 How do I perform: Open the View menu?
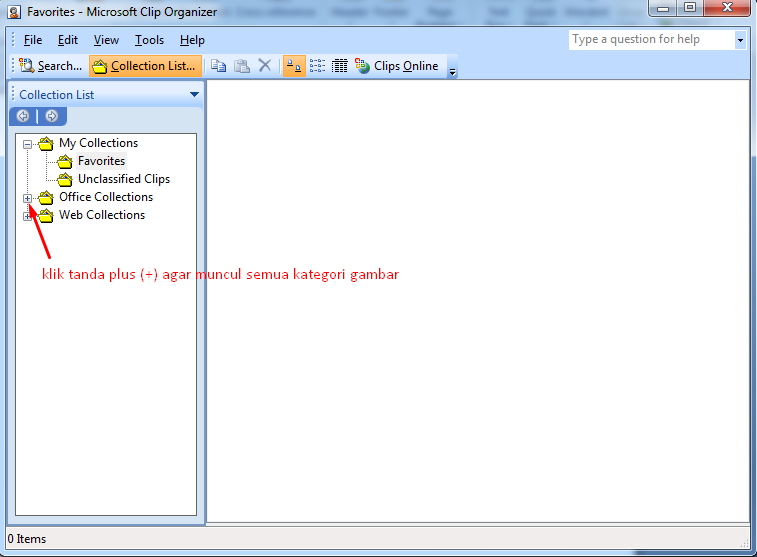point(106,40)
